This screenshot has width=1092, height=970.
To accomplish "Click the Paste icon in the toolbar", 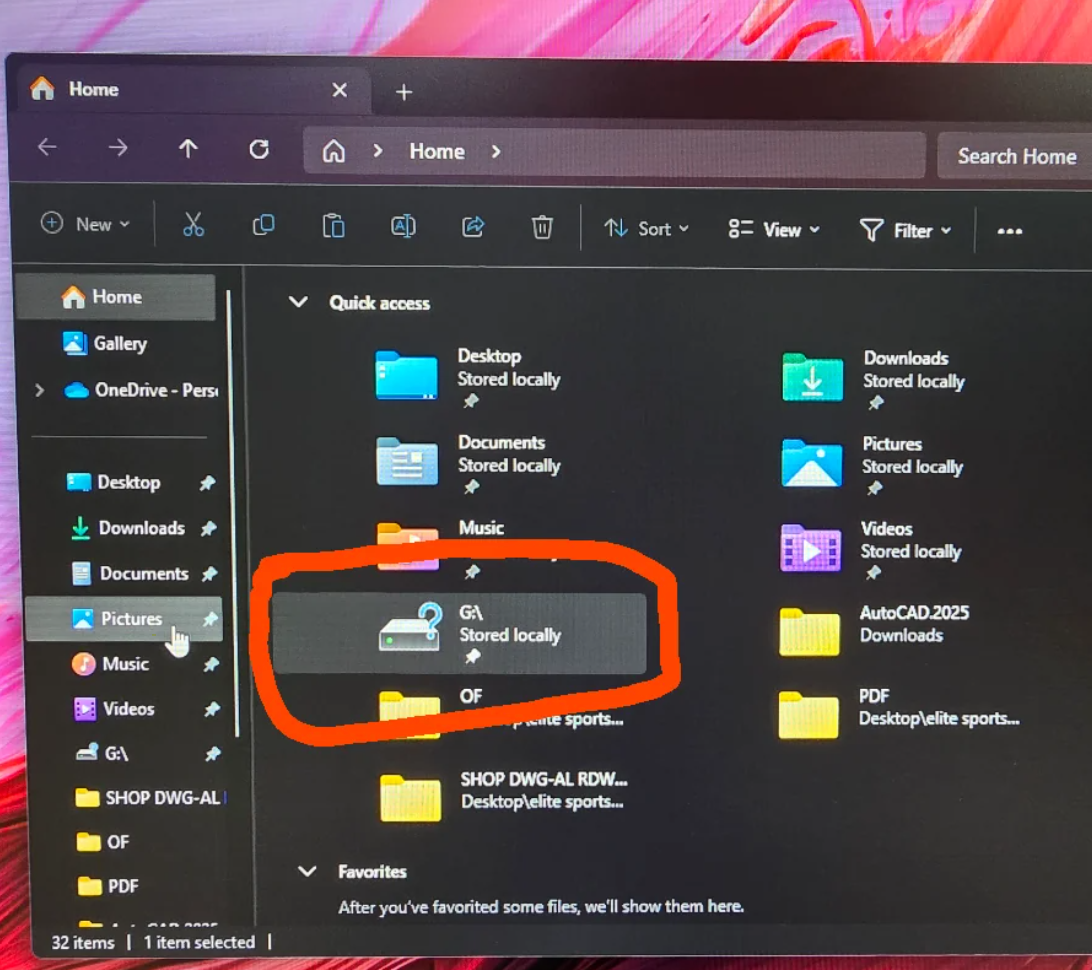I will (333, 226).
